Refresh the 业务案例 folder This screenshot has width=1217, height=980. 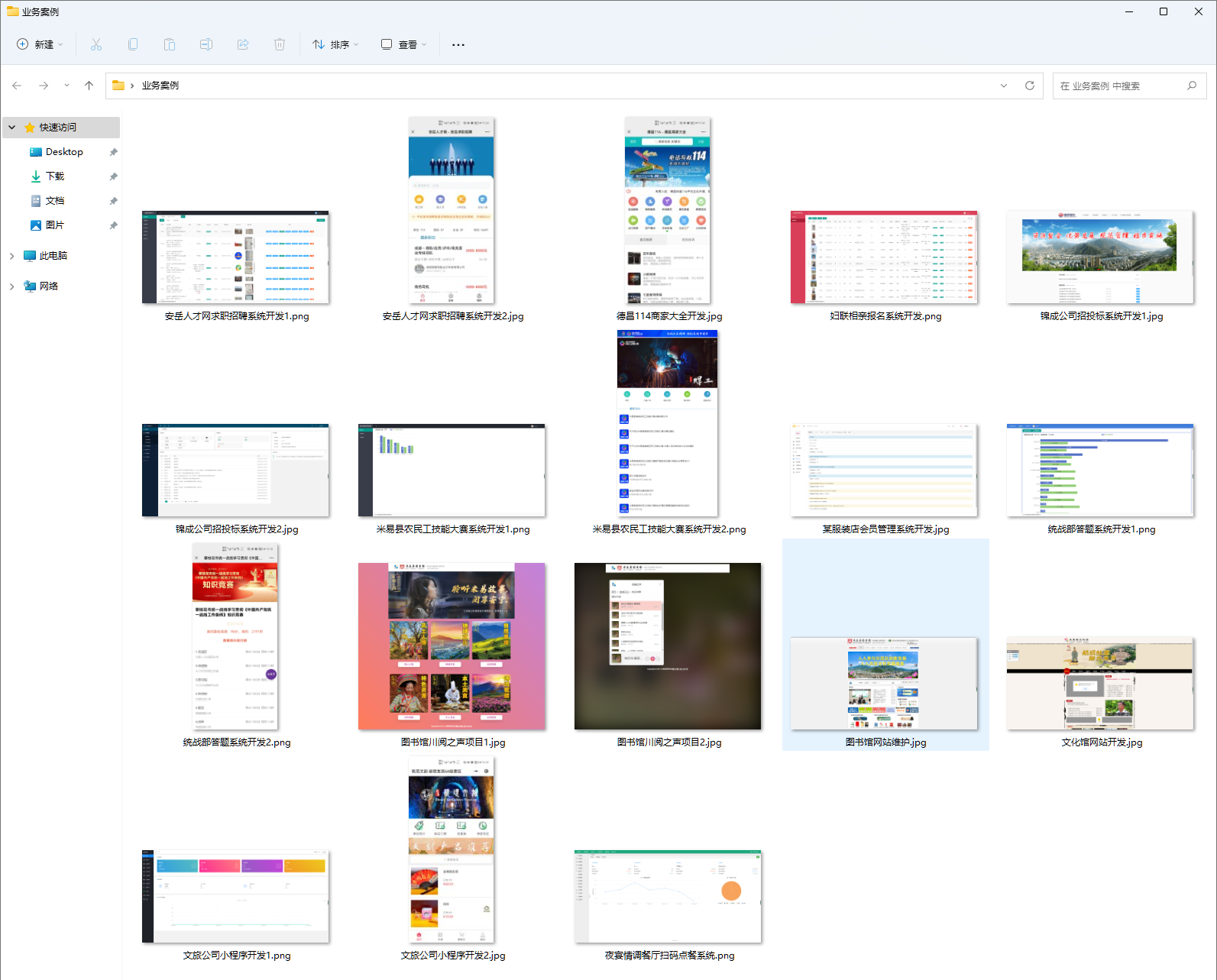(1030, 86)
